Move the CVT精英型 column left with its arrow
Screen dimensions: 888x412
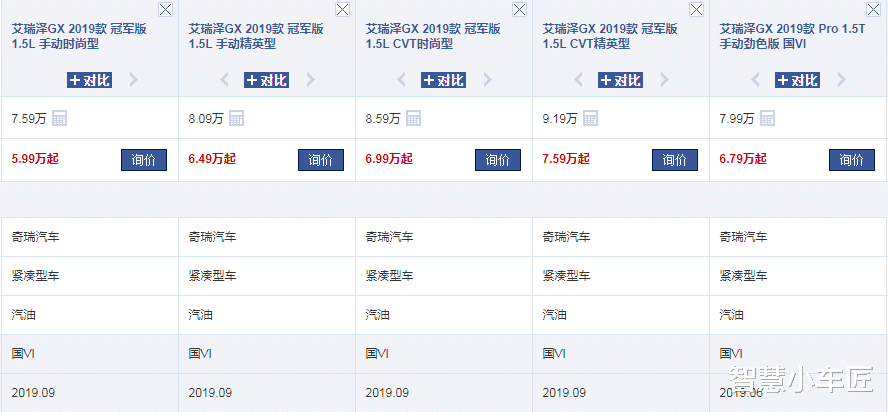[x=578, y=80]
